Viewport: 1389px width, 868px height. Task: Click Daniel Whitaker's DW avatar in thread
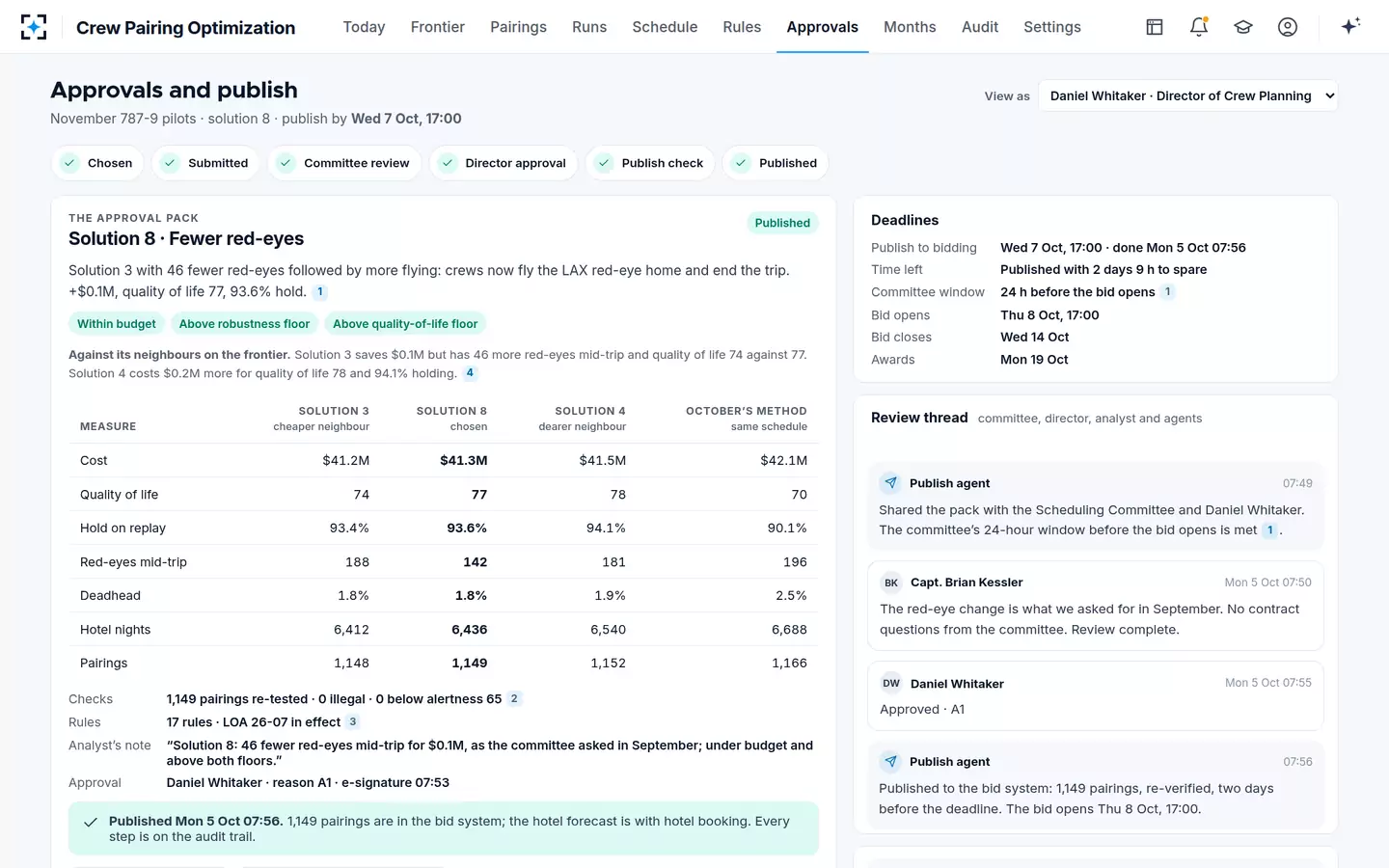891,684
